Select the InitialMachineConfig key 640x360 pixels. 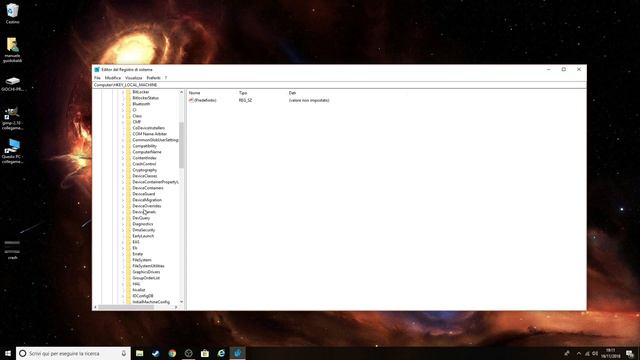(x=151, y=302)
